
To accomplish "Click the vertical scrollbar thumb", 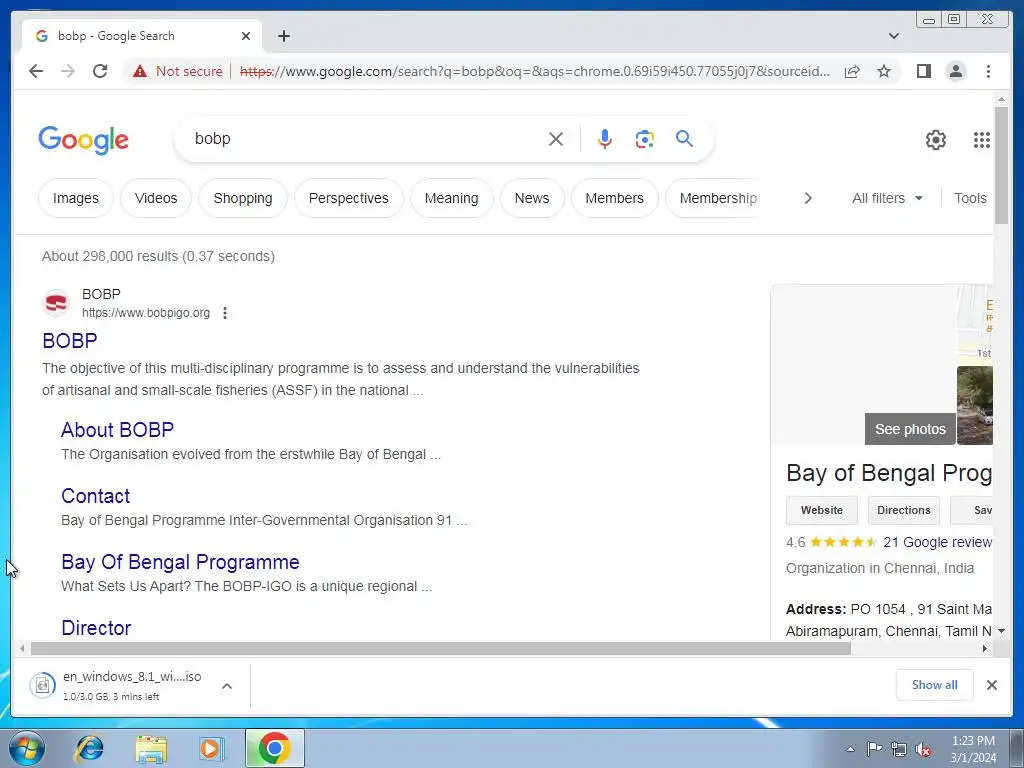I will click(1001, 165).
